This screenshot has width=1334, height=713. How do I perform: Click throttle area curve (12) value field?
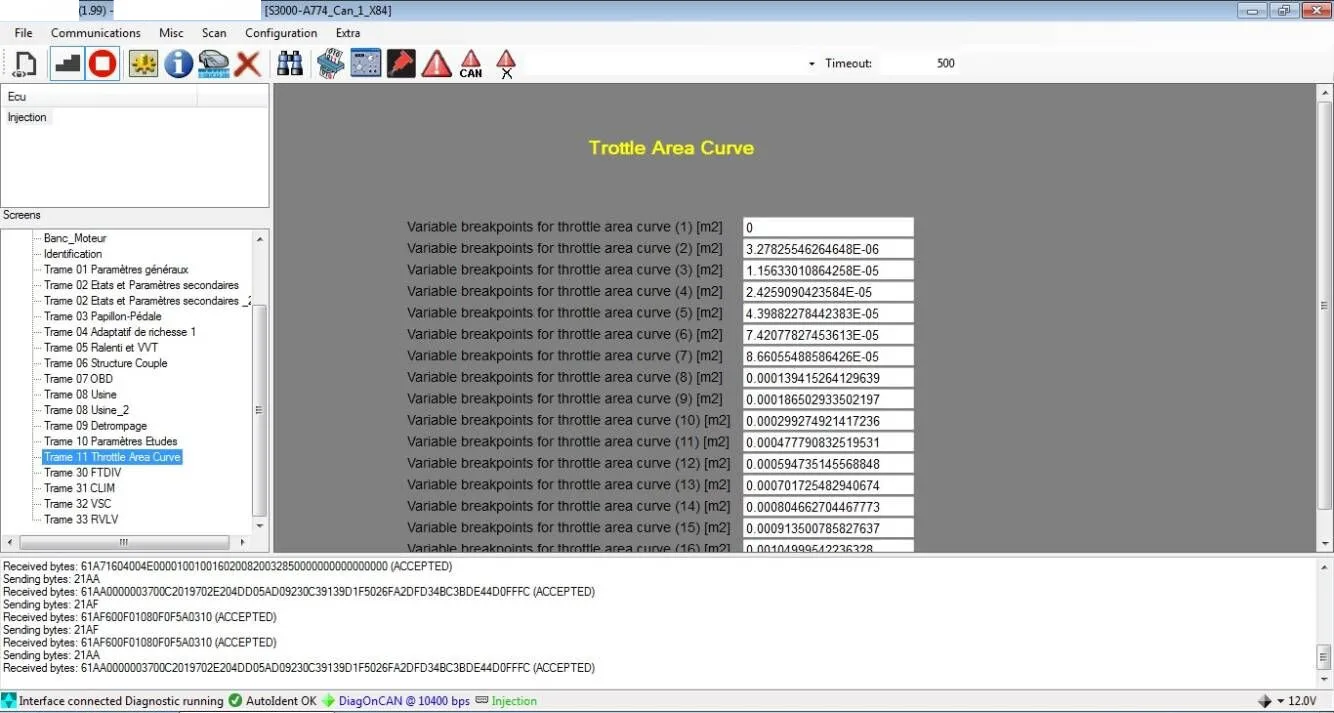click(828, 463)
